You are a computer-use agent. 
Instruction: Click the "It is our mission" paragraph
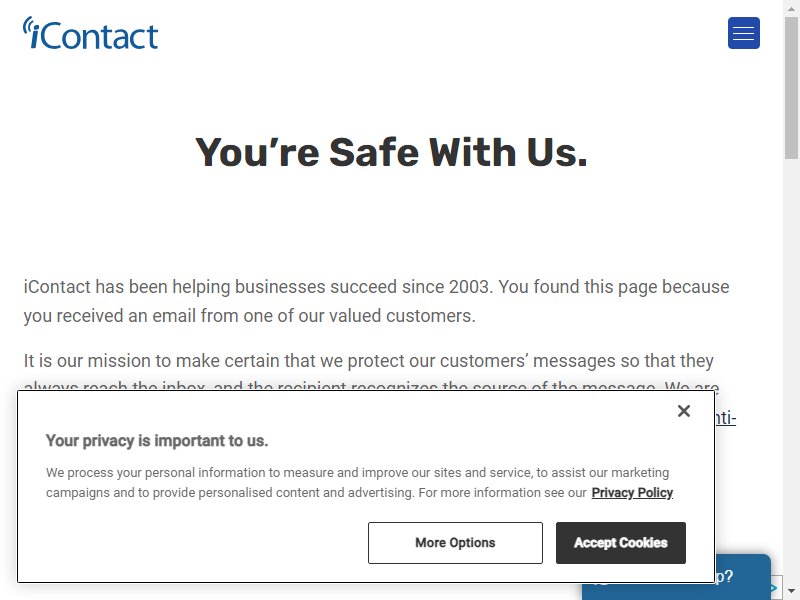tap(368, 361)
